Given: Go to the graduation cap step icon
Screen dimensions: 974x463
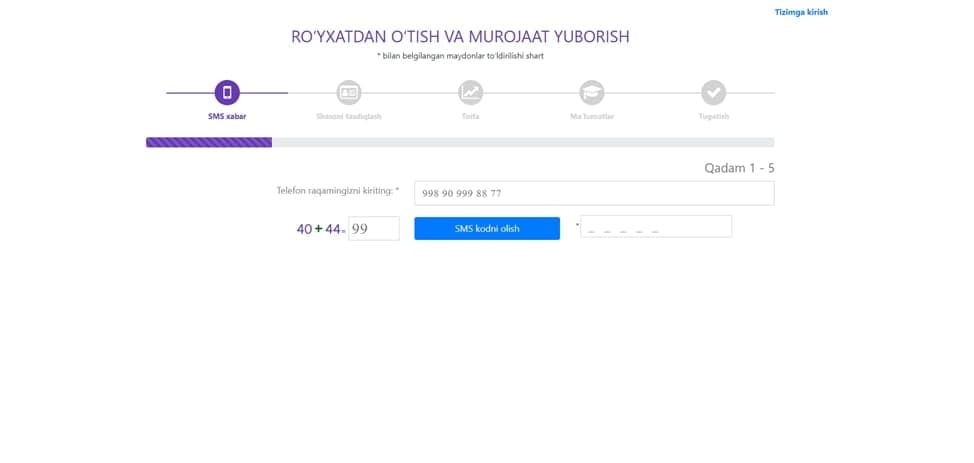Looking at the screenshot, I should [x=592, y=93].
